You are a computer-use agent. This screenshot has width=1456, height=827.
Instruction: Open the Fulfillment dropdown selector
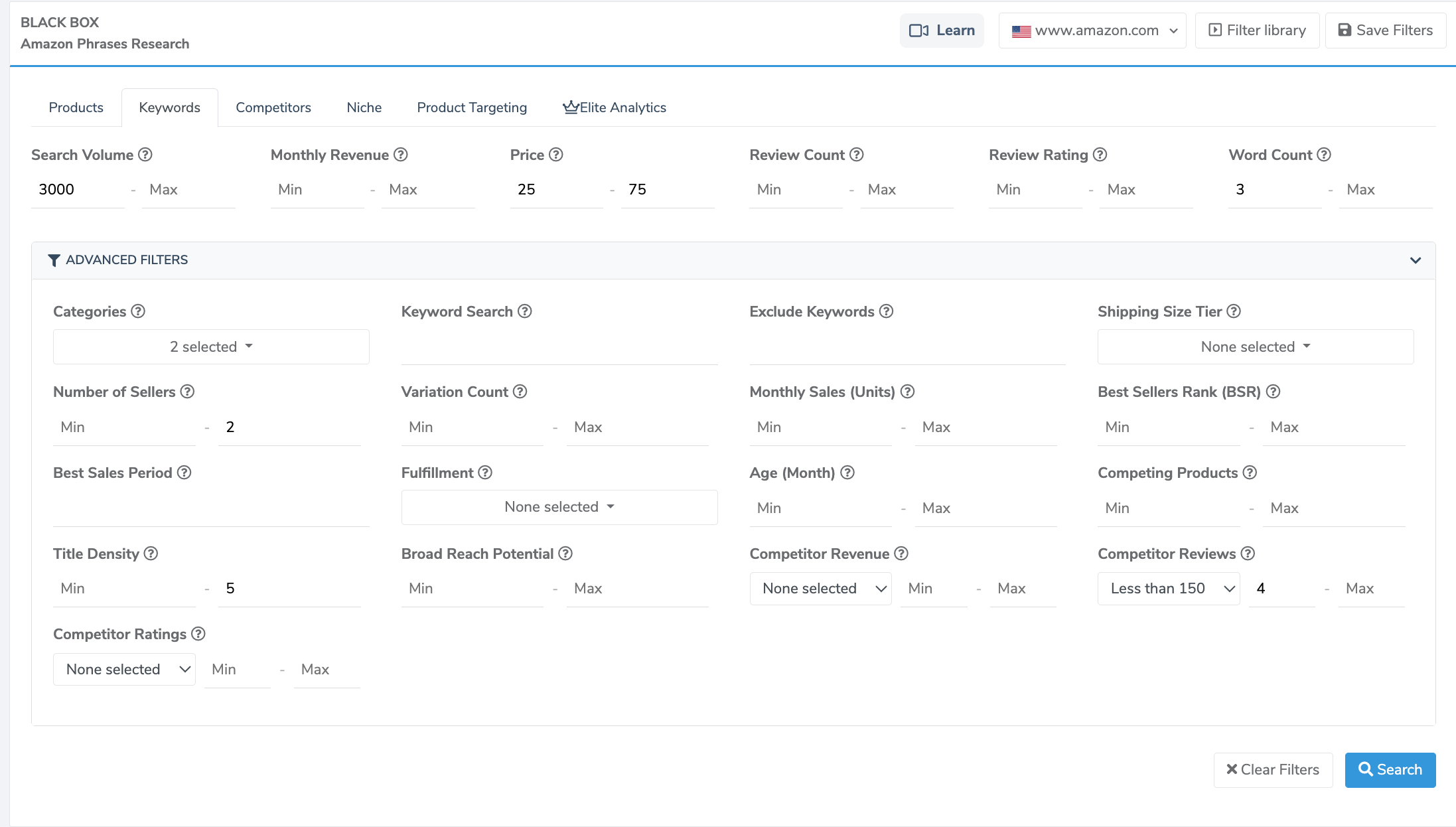coord(559,507)
